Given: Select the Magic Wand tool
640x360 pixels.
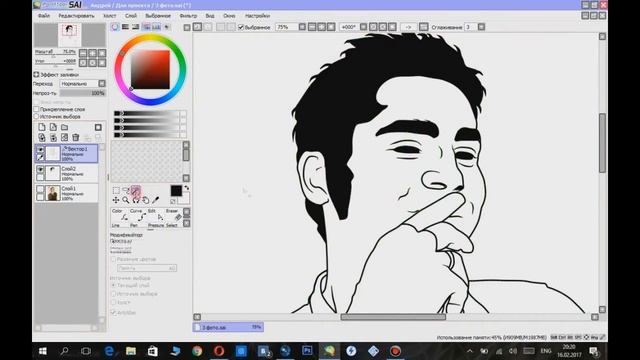Looking at the screenshot, I should tap(136, 190).
